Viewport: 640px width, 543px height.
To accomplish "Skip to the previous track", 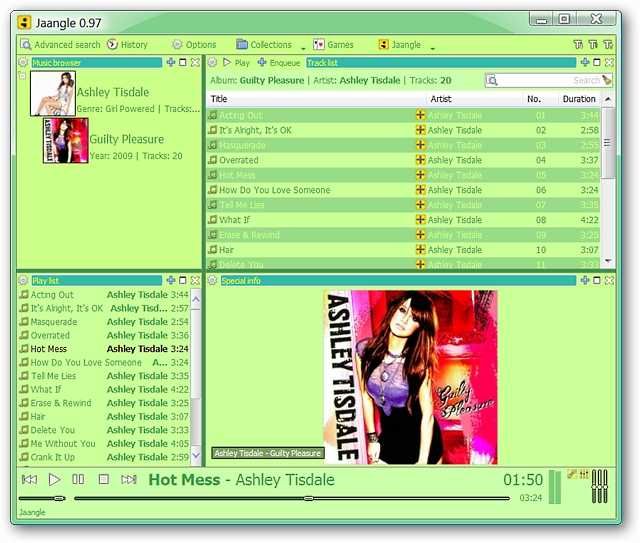I will pos(29,479).
